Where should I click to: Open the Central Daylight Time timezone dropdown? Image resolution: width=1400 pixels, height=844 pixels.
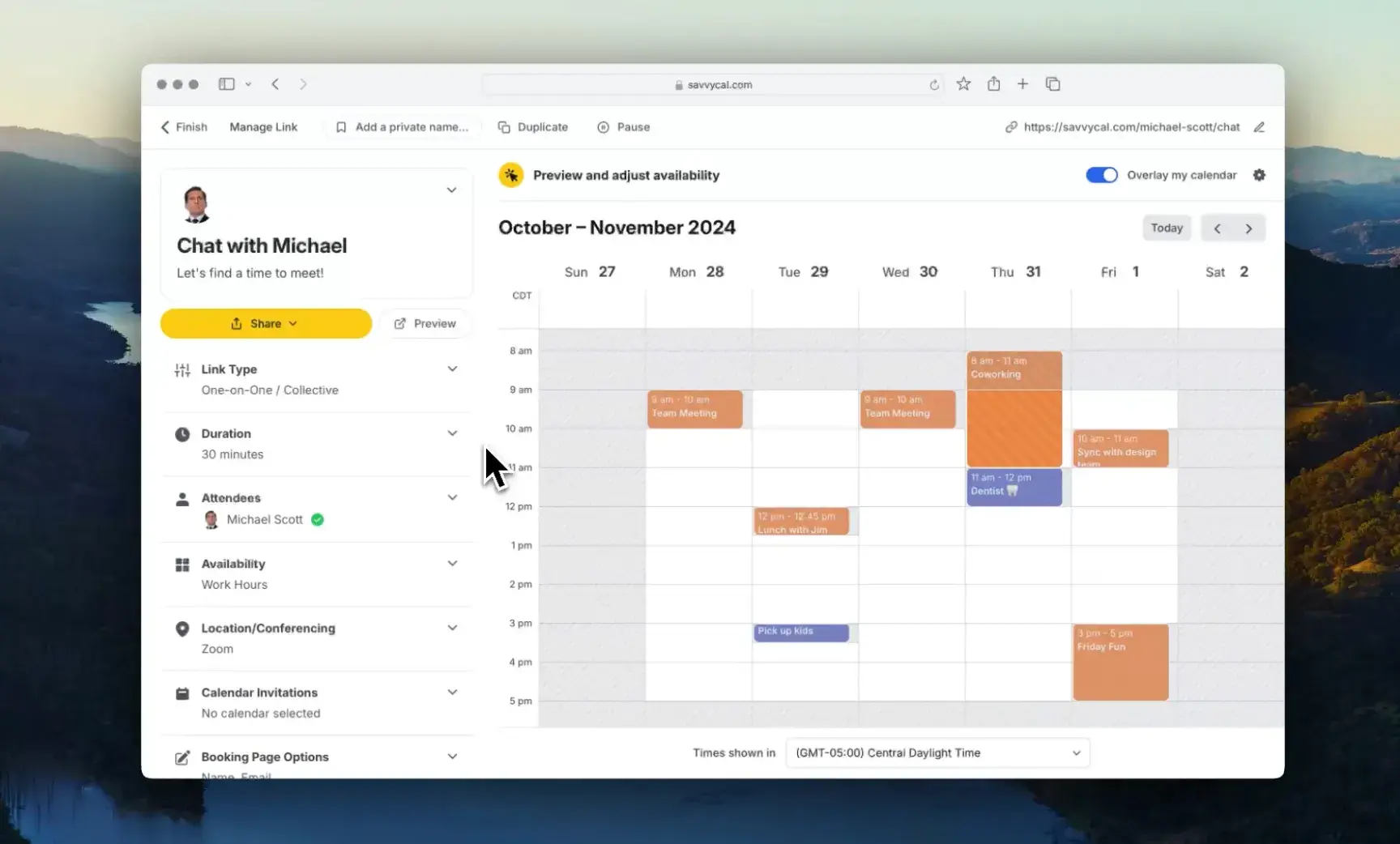[x=937, y=752]
